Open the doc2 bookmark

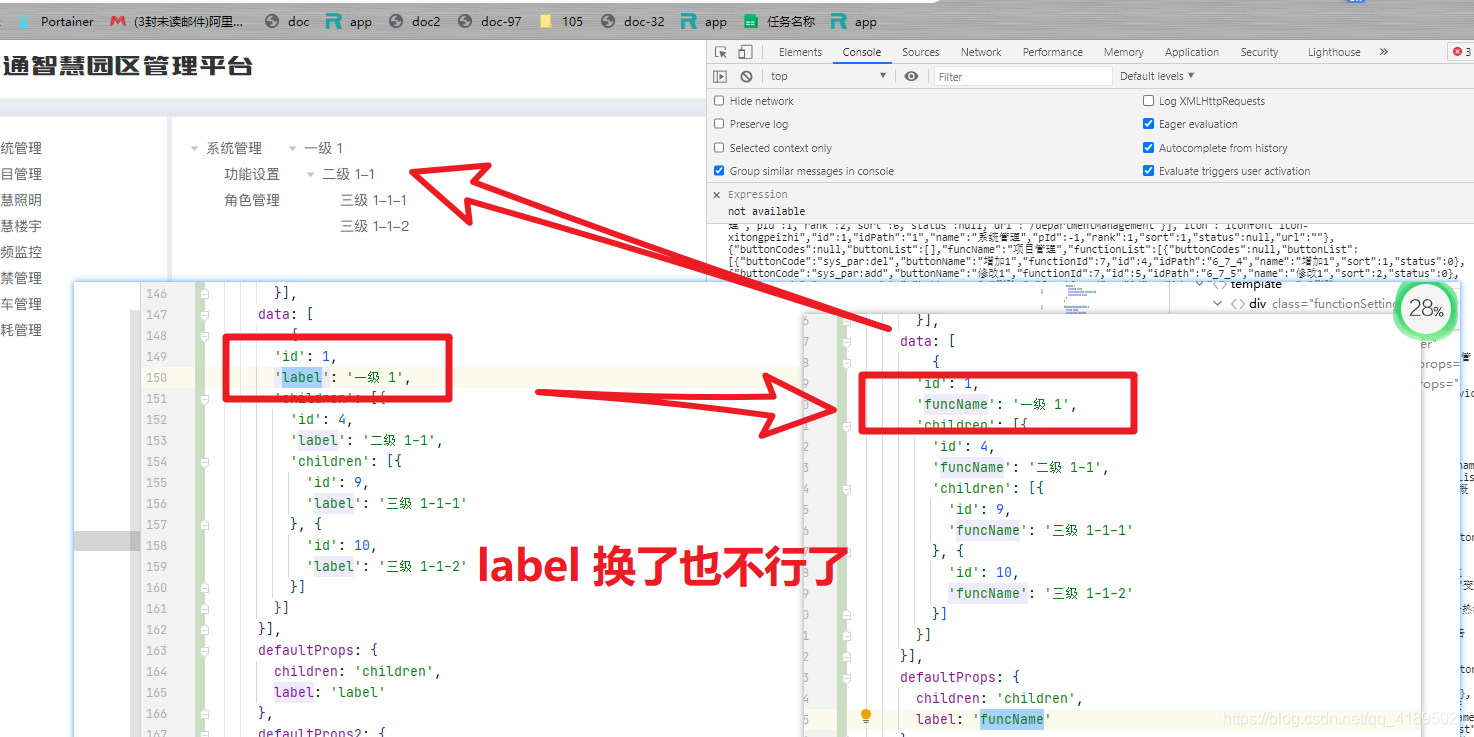[x=415, y=21]
